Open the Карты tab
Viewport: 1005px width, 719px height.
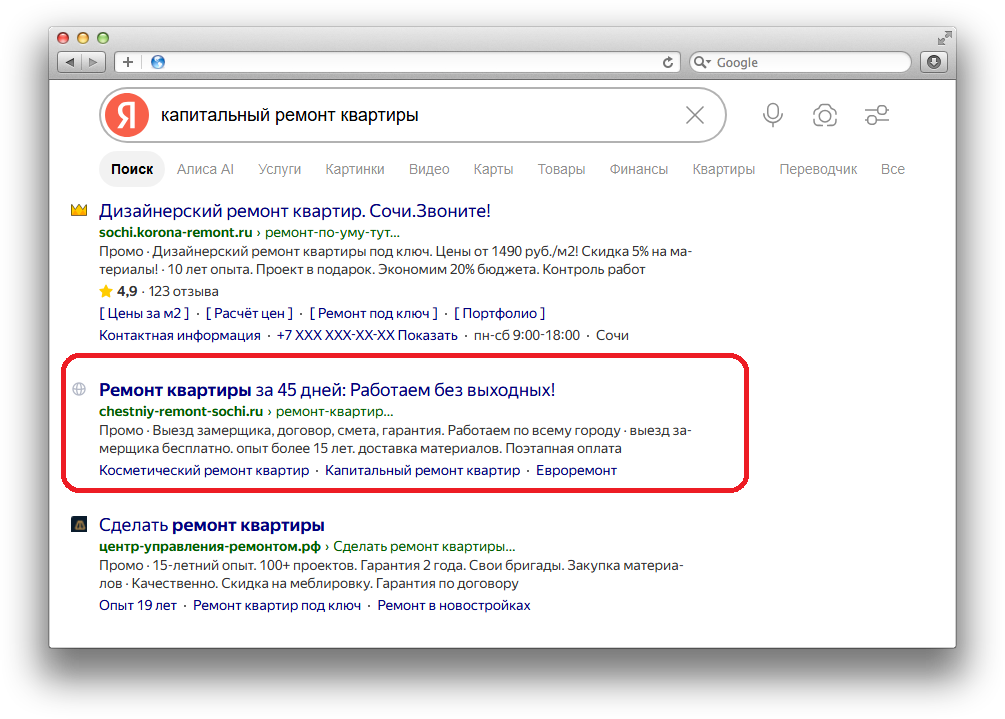click(x=493, y=169)
